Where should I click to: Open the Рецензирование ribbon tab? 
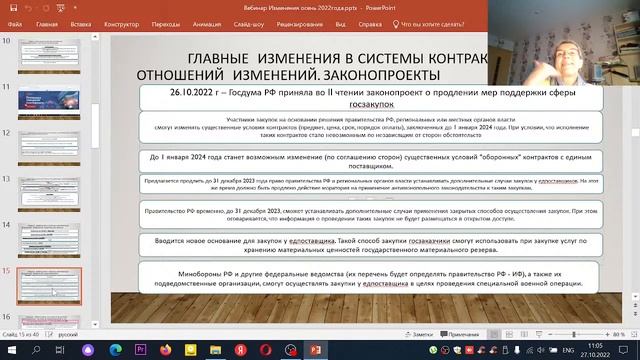tap(300, 24)
